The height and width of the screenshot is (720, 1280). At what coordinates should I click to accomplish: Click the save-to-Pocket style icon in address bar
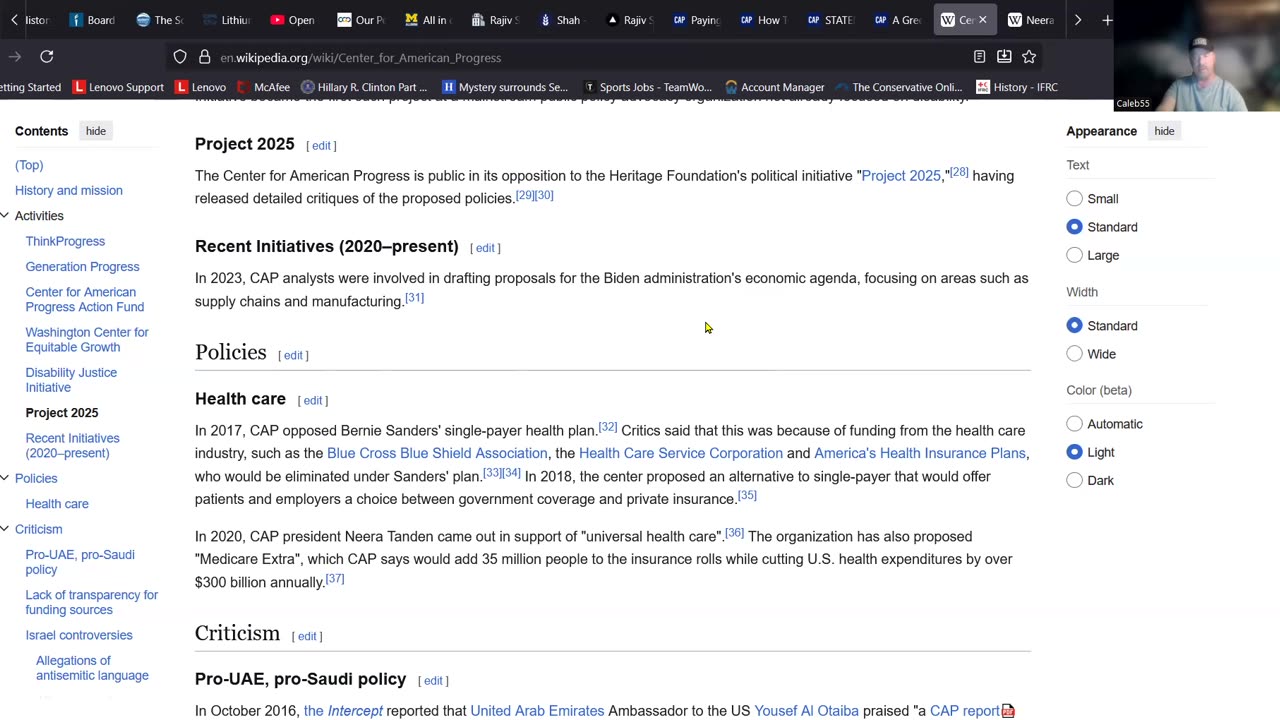point(1004,57)
